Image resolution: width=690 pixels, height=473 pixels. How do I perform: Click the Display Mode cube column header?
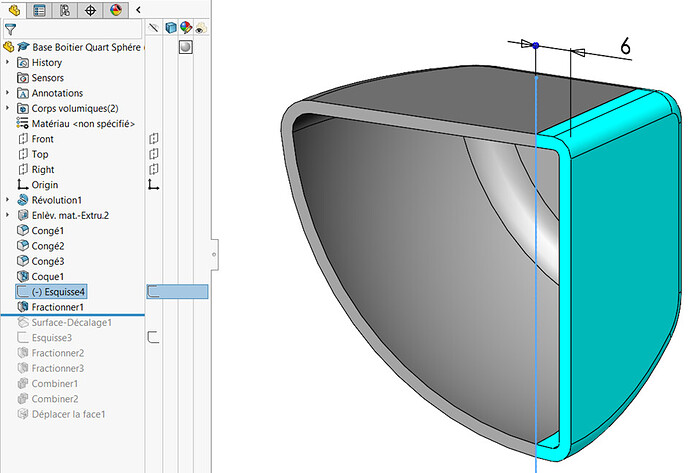(170, 29)
